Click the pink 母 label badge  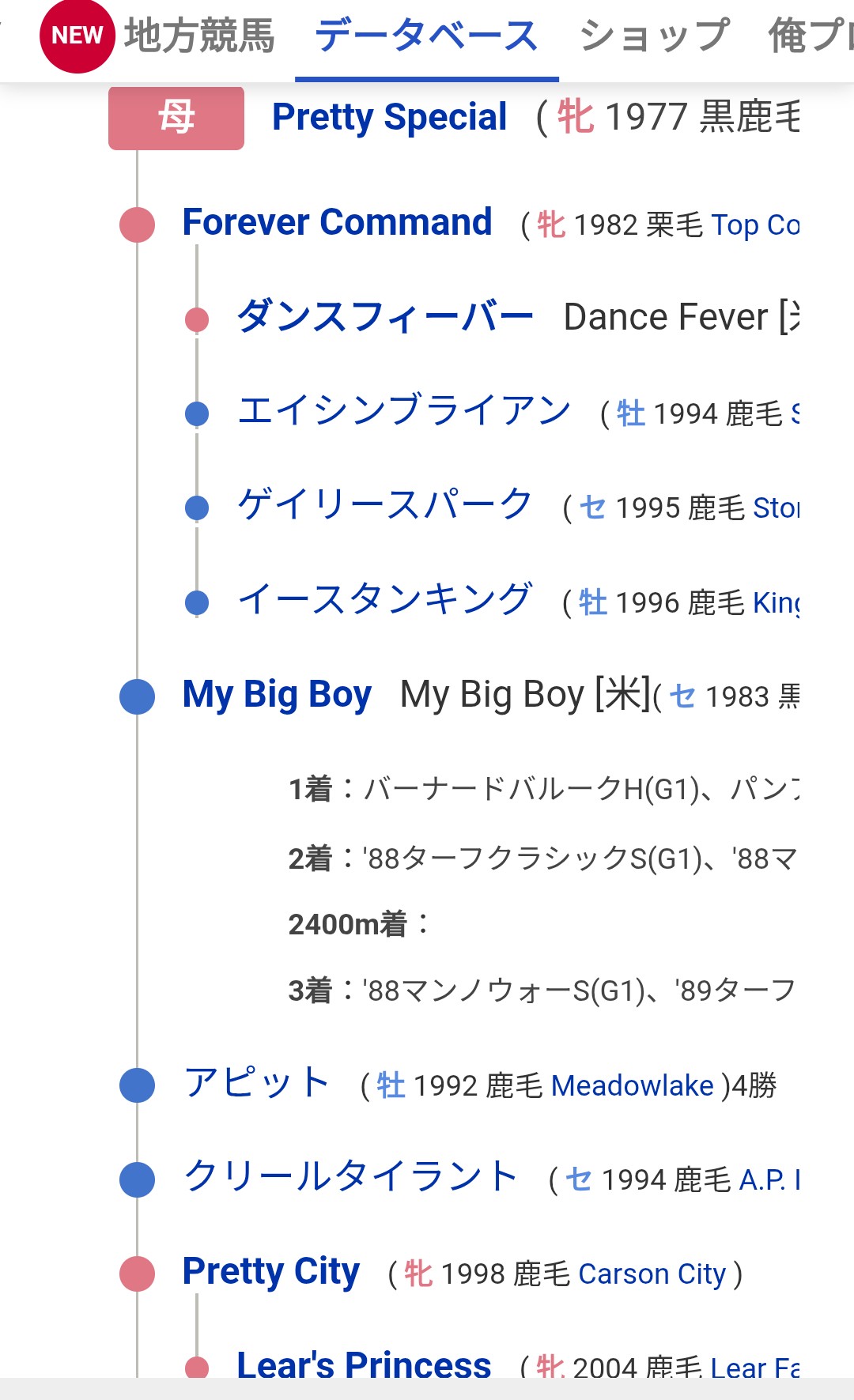pos(176,119)
